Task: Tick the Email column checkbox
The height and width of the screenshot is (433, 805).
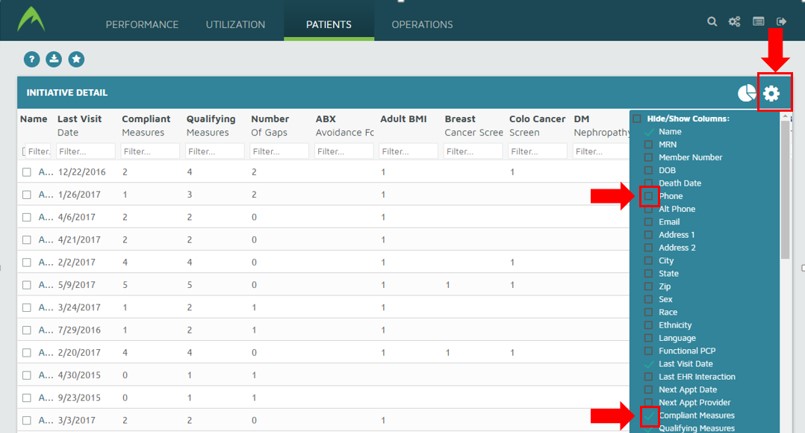Action: 649,222
